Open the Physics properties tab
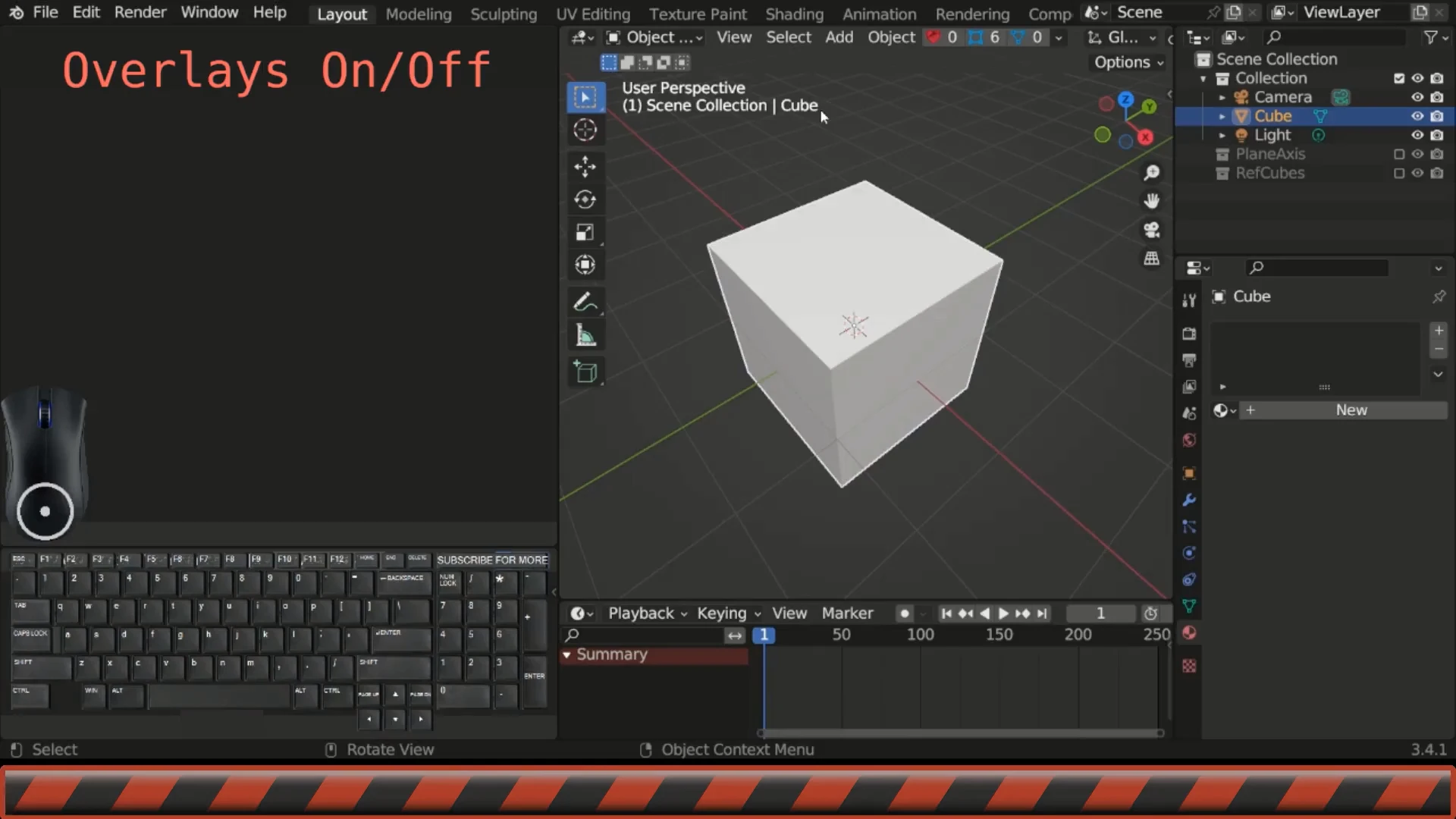Viewport: 1456px width, 819px height. (1189, 553)
